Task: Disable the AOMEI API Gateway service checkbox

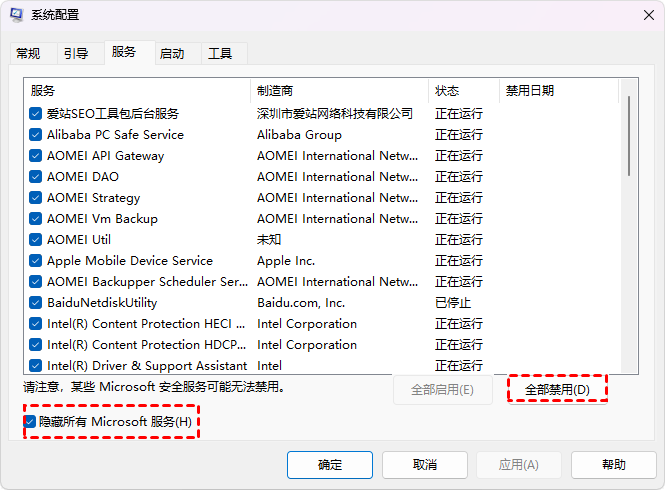Action: point(36,156)
